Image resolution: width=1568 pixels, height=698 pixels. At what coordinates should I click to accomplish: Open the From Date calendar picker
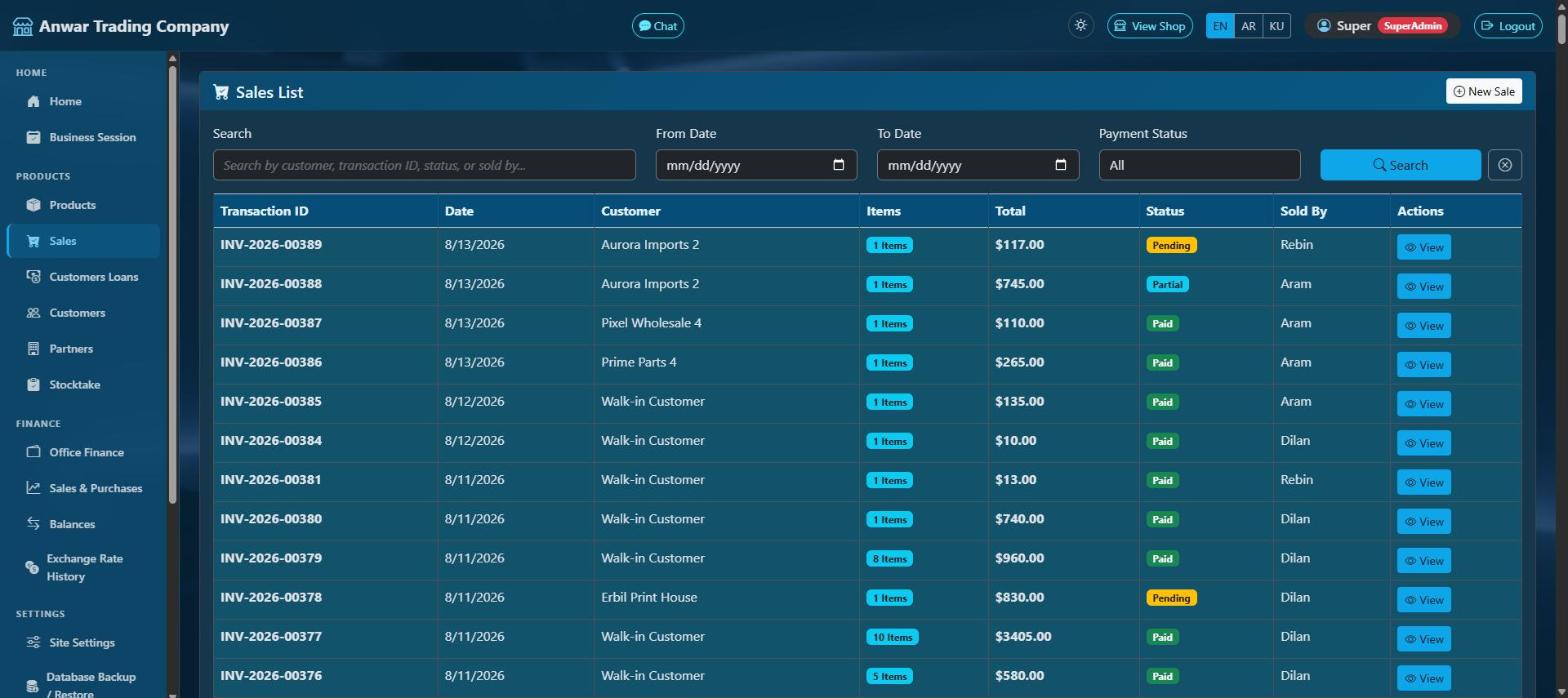click(839, 165)
